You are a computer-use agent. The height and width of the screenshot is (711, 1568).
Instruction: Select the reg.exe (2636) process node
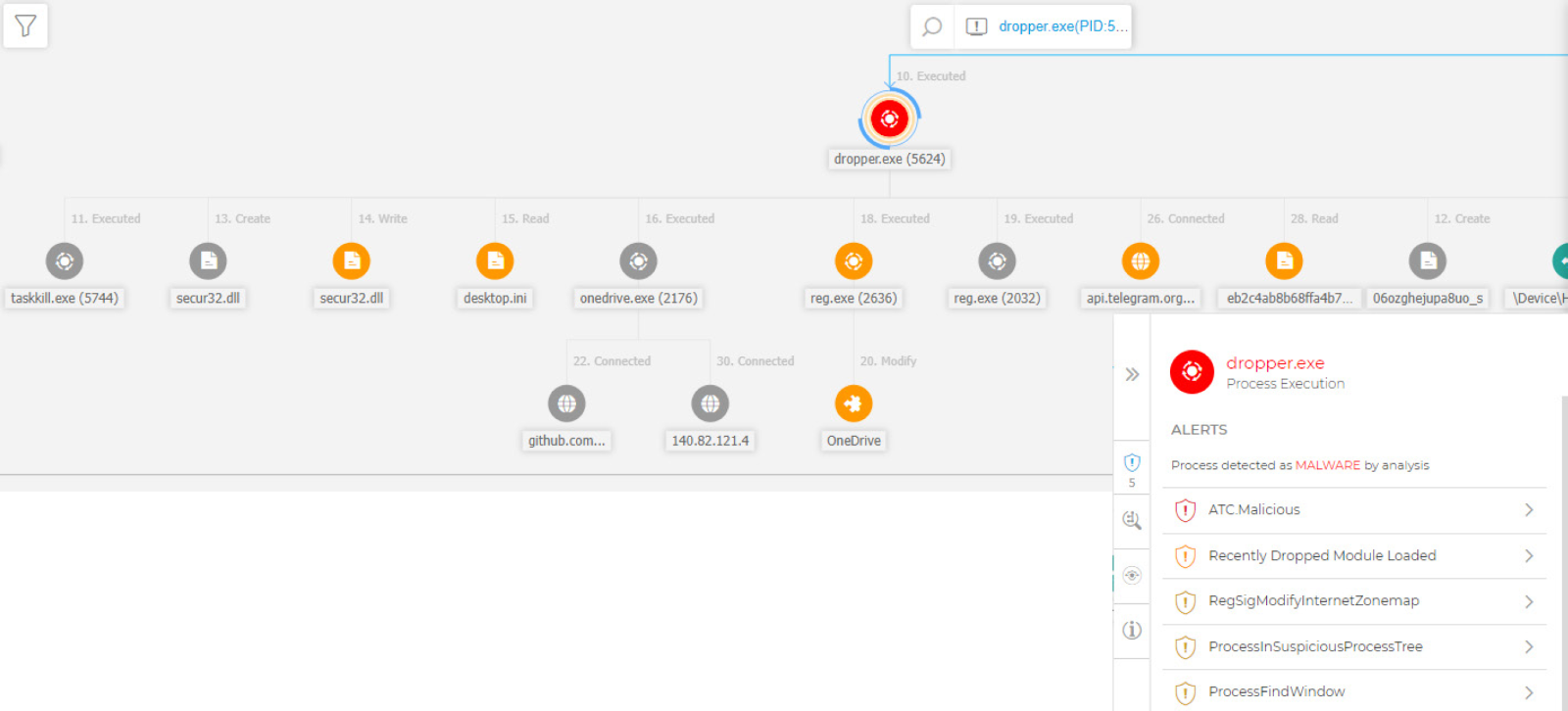click(x=854, y=261)
